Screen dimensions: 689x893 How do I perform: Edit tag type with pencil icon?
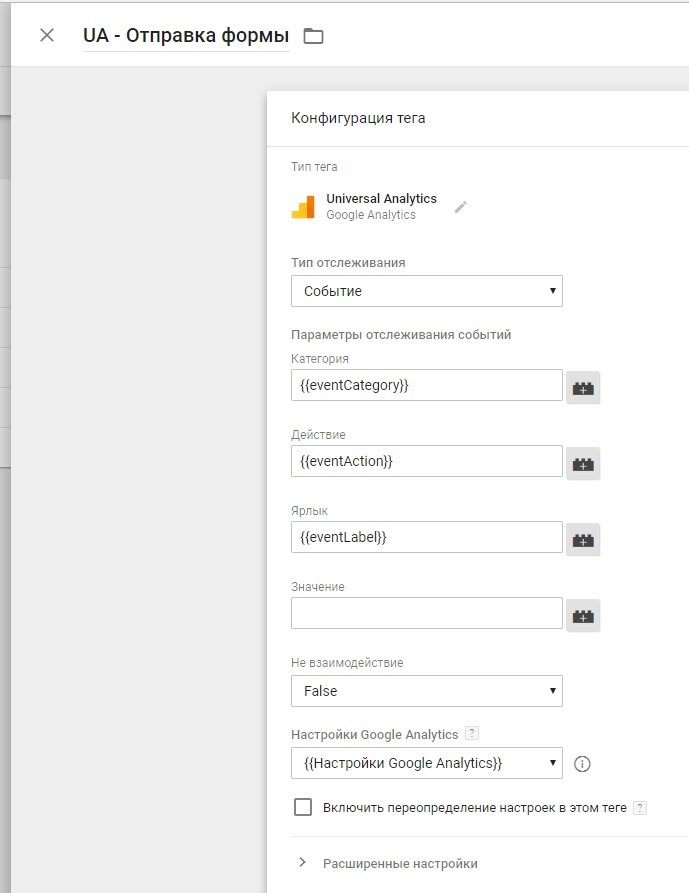[x=461, y=207]
